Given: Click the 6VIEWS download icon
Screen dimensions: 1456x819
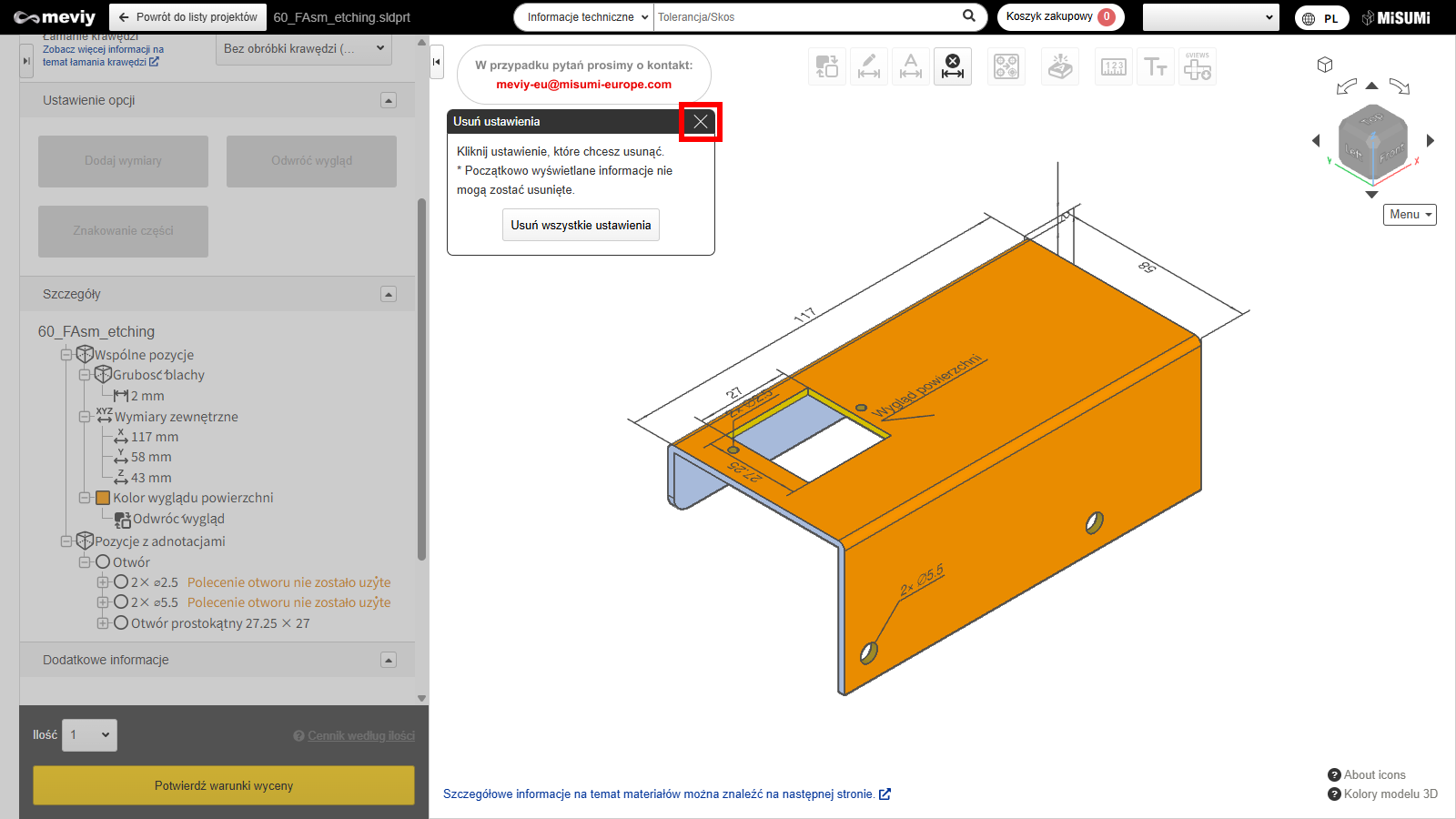Looking at the screenshot, I should point(1197,66).
